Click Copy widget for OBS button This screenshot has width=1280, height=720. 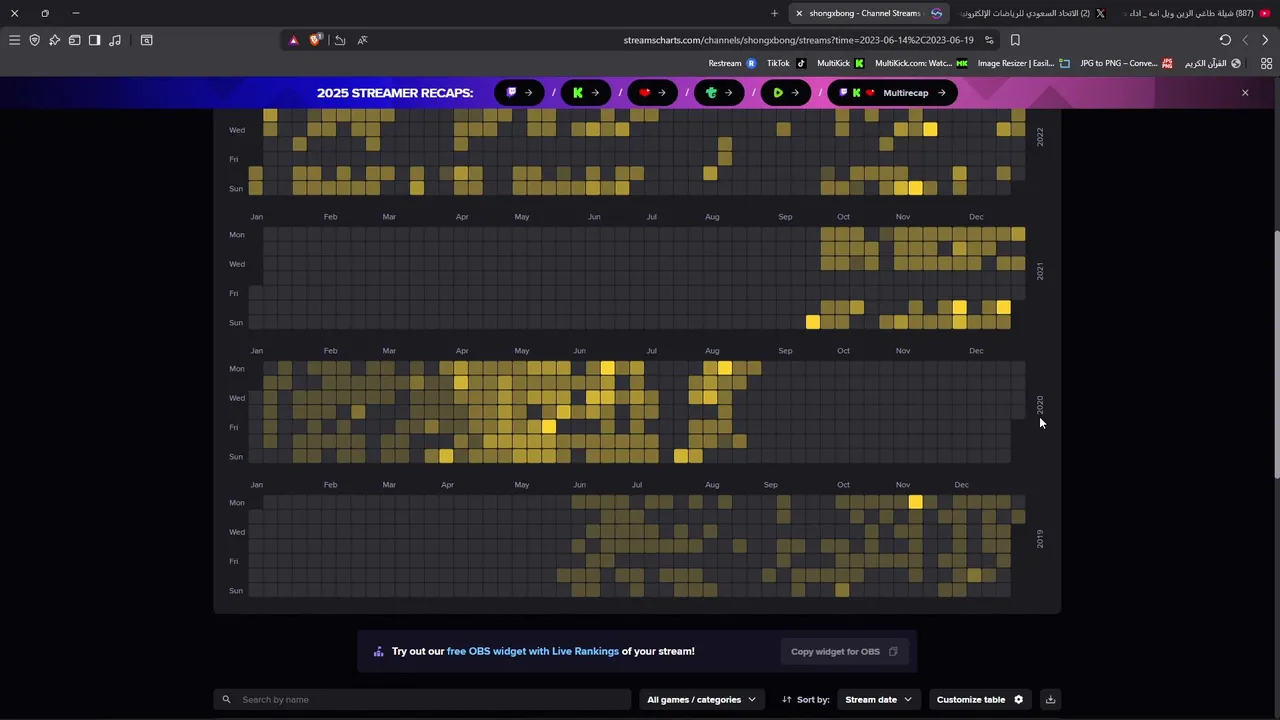tap(844, 651)
